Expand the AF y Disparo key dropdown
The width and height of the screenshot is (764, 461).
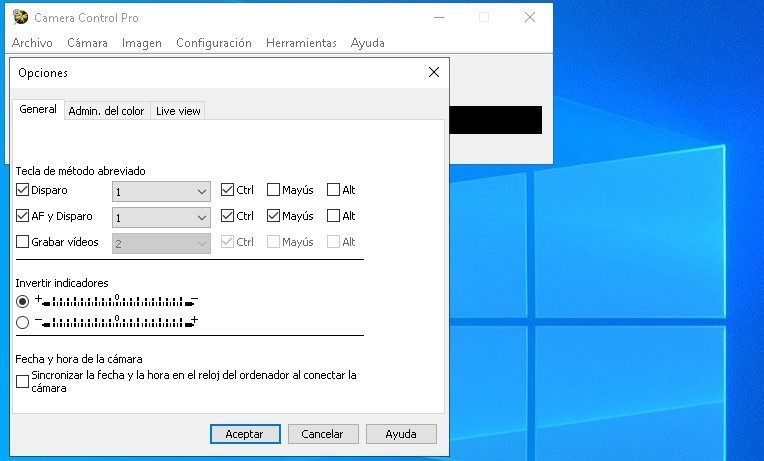(161, 217)
